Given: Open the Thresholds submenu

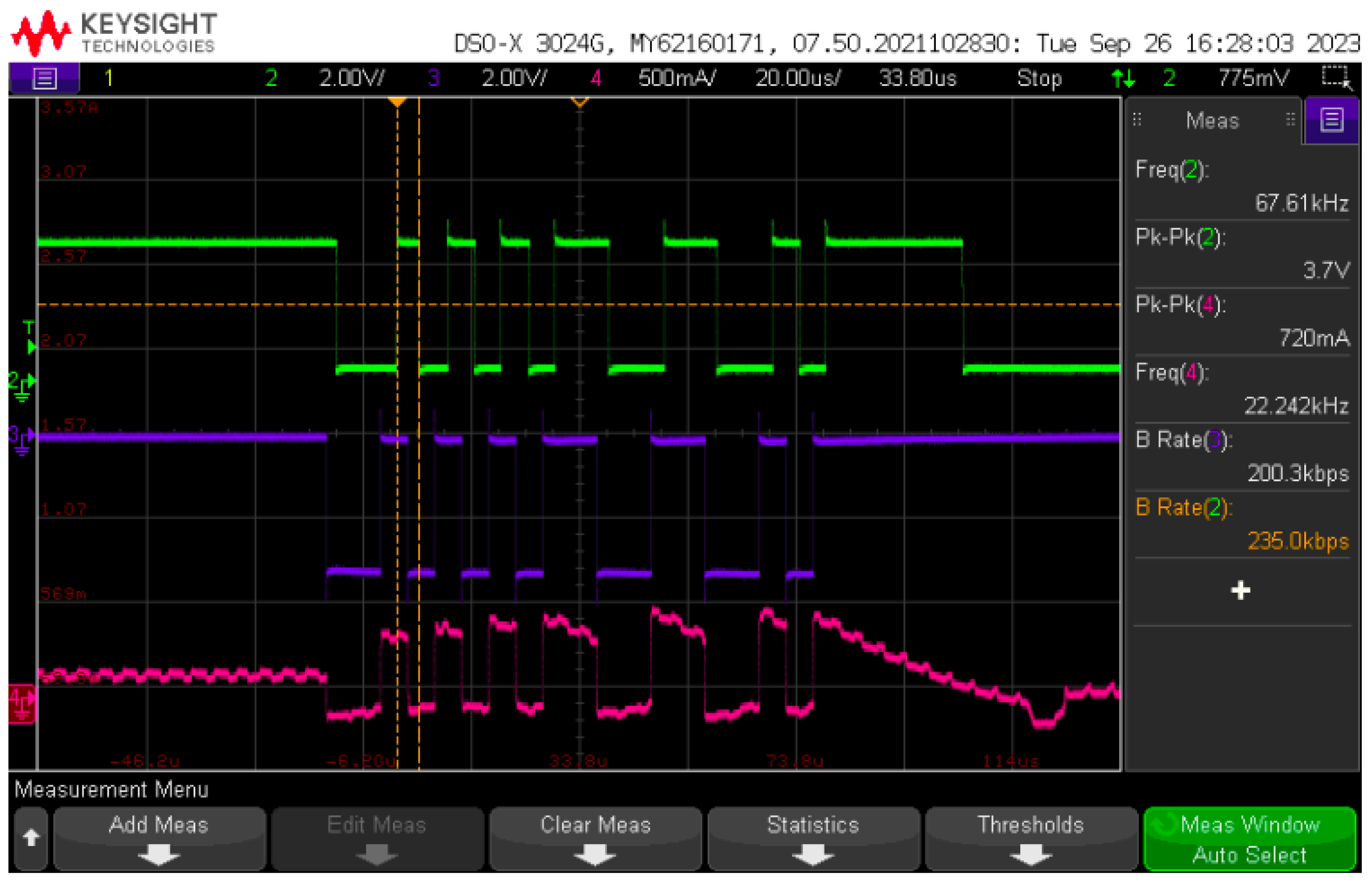Looking at the screenshot, I should (x=1030, y=838).
